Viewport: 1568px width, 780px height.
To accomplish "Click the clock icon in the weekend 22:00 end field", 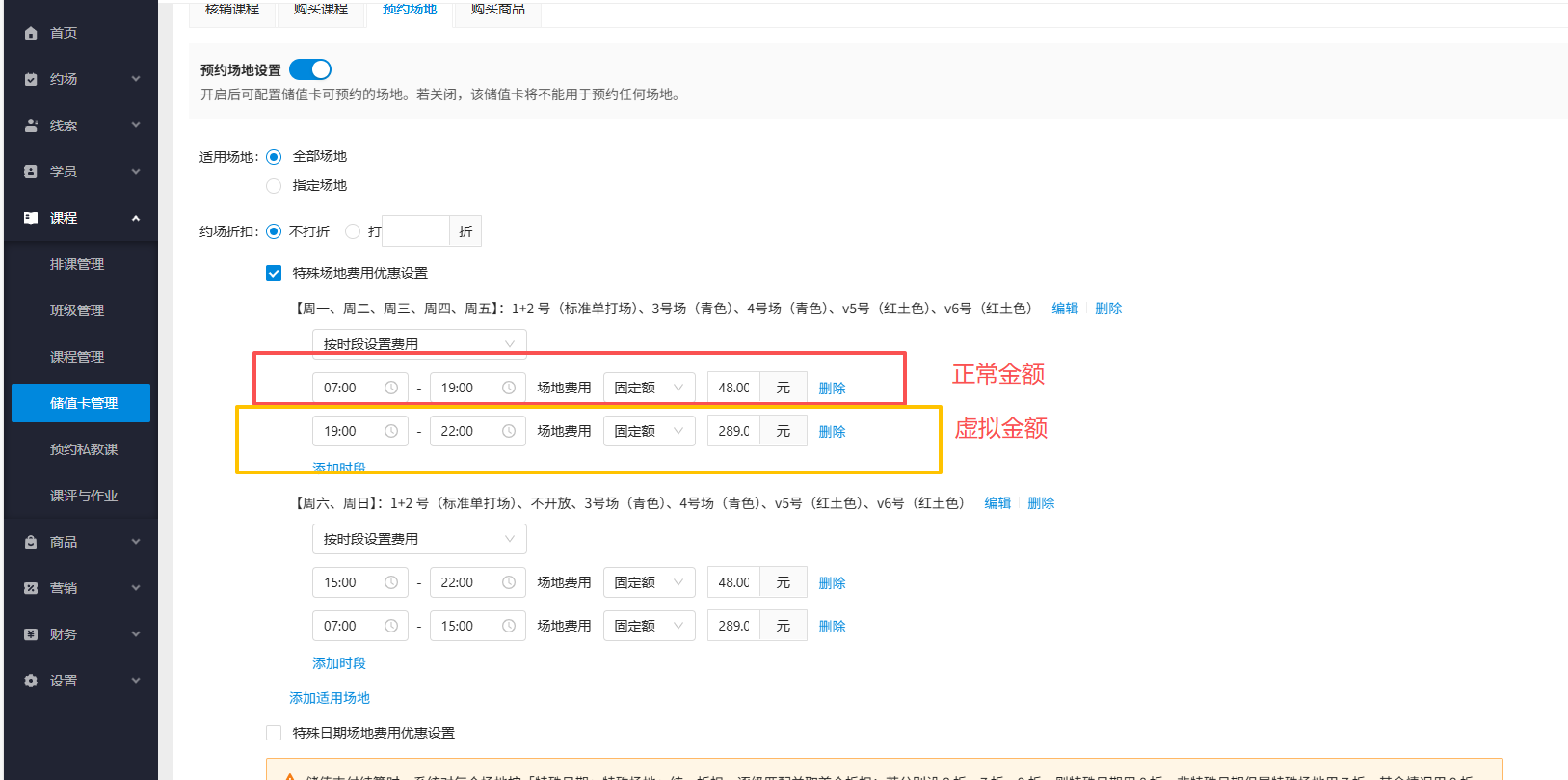I will pyautogui.click(x=509, y=582).
